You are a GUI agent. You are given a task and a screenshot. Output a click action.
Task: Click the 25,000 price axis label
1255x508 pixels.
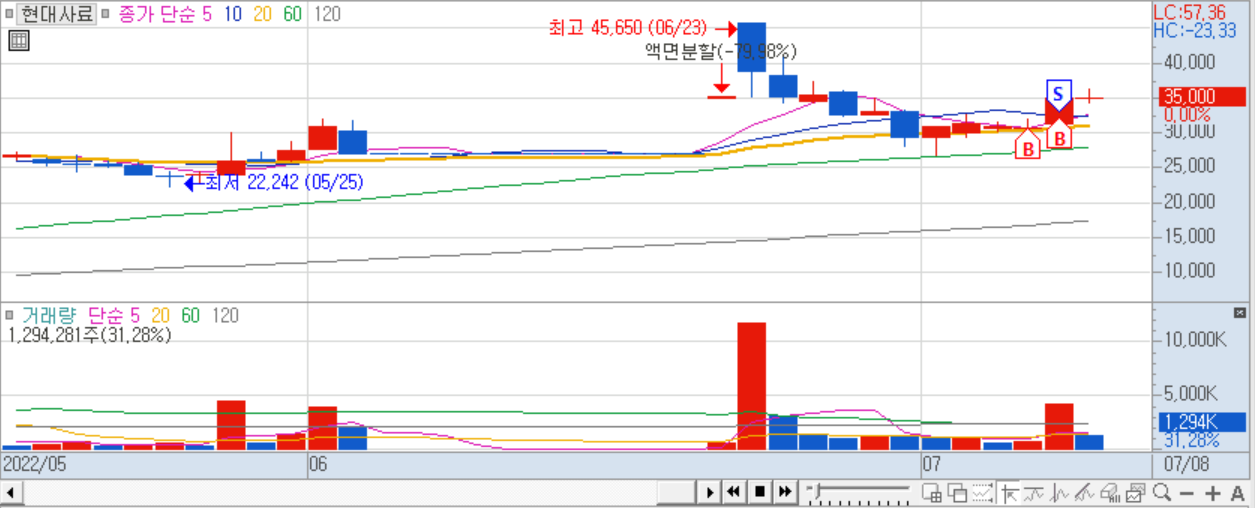[1188, 166]
